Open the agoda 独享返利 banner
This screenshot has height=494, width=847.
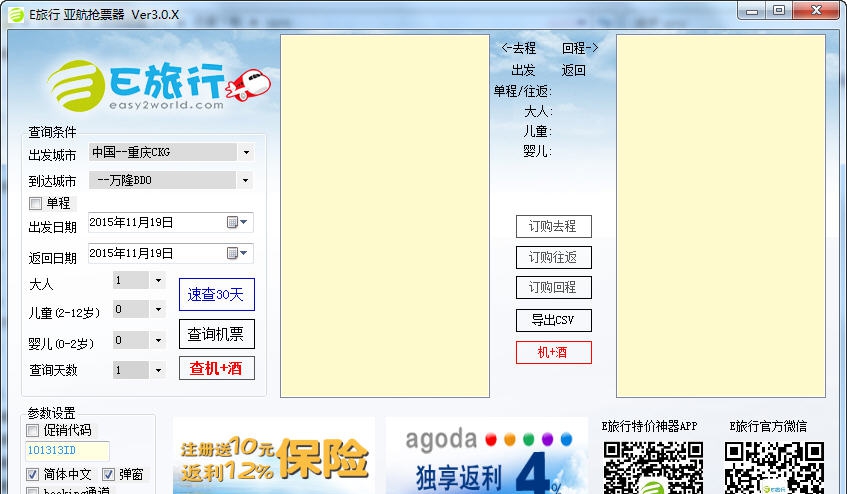(x=487, y=455)
